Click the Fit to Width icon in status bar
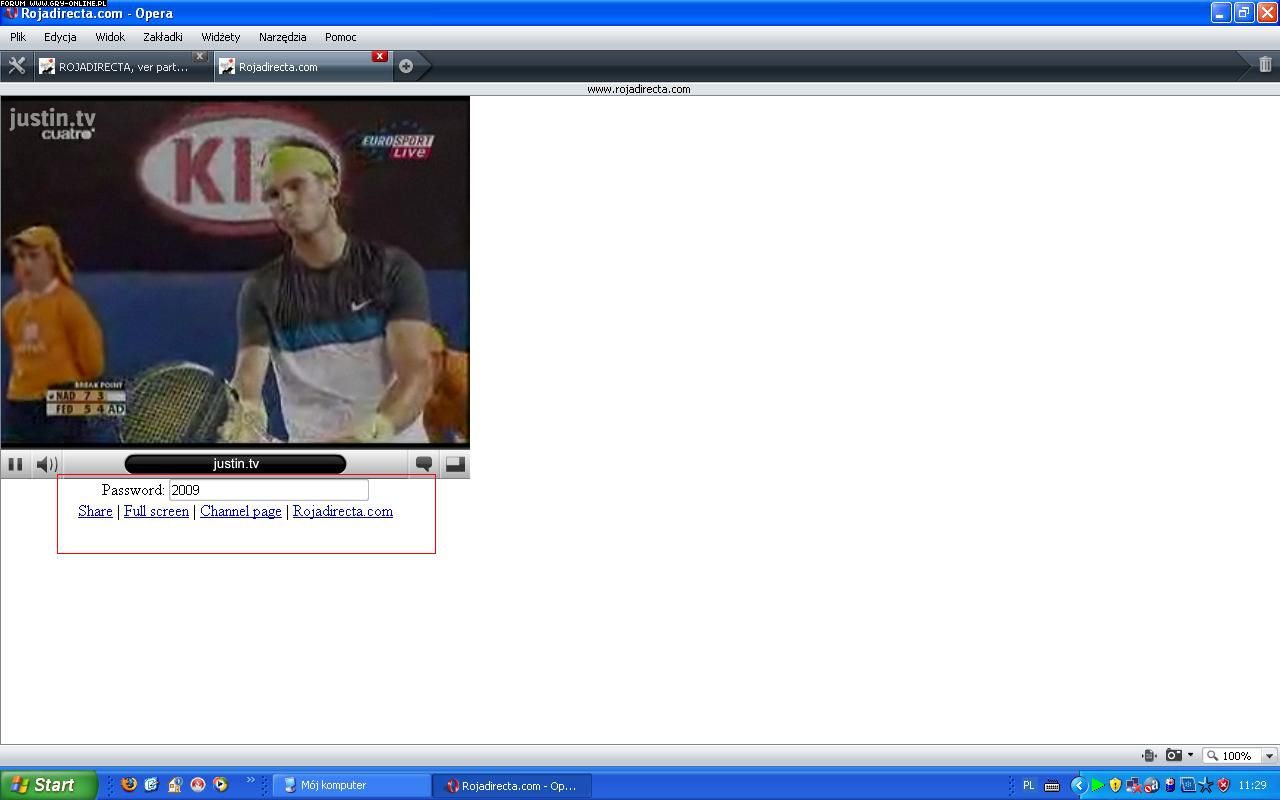The image size is (1280, 800). coord(1149,756)
